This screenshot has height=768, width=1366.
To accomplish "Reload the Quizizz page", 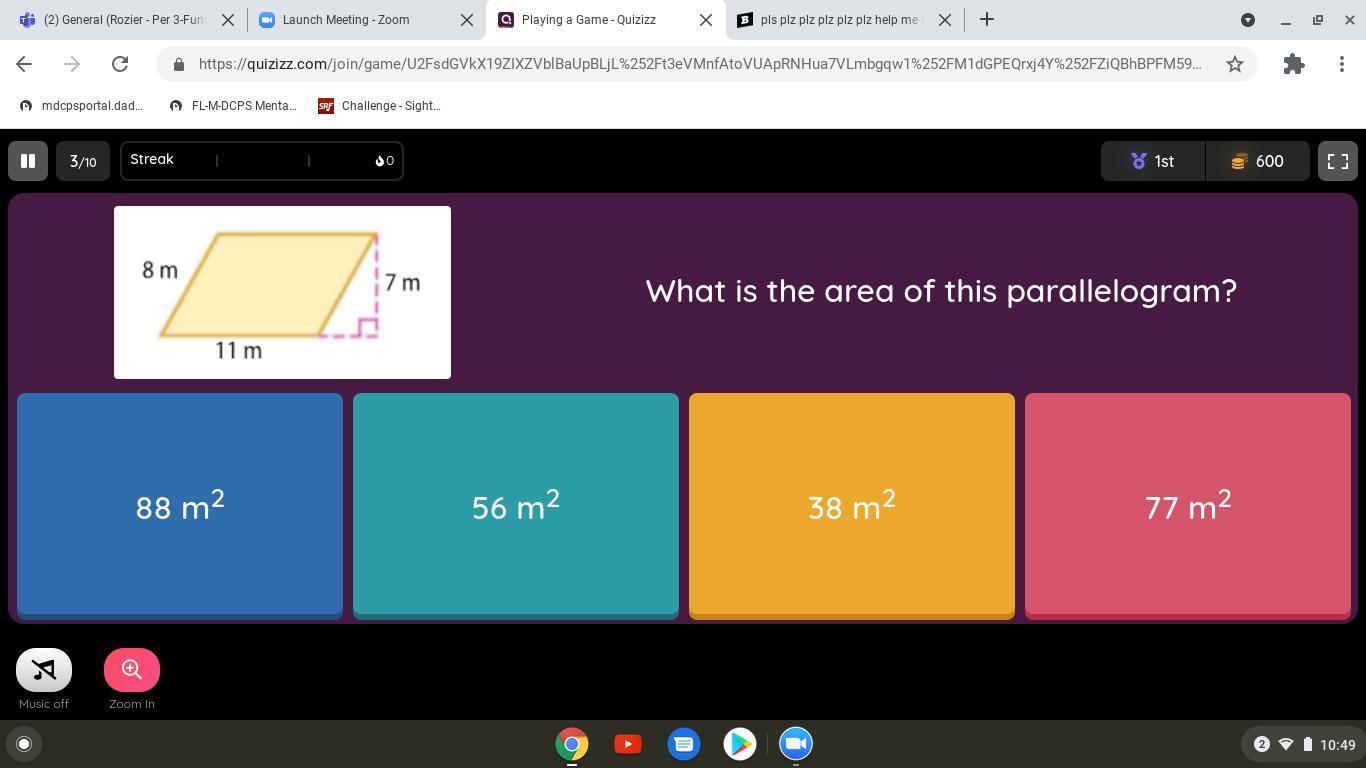I will (120, 64).
